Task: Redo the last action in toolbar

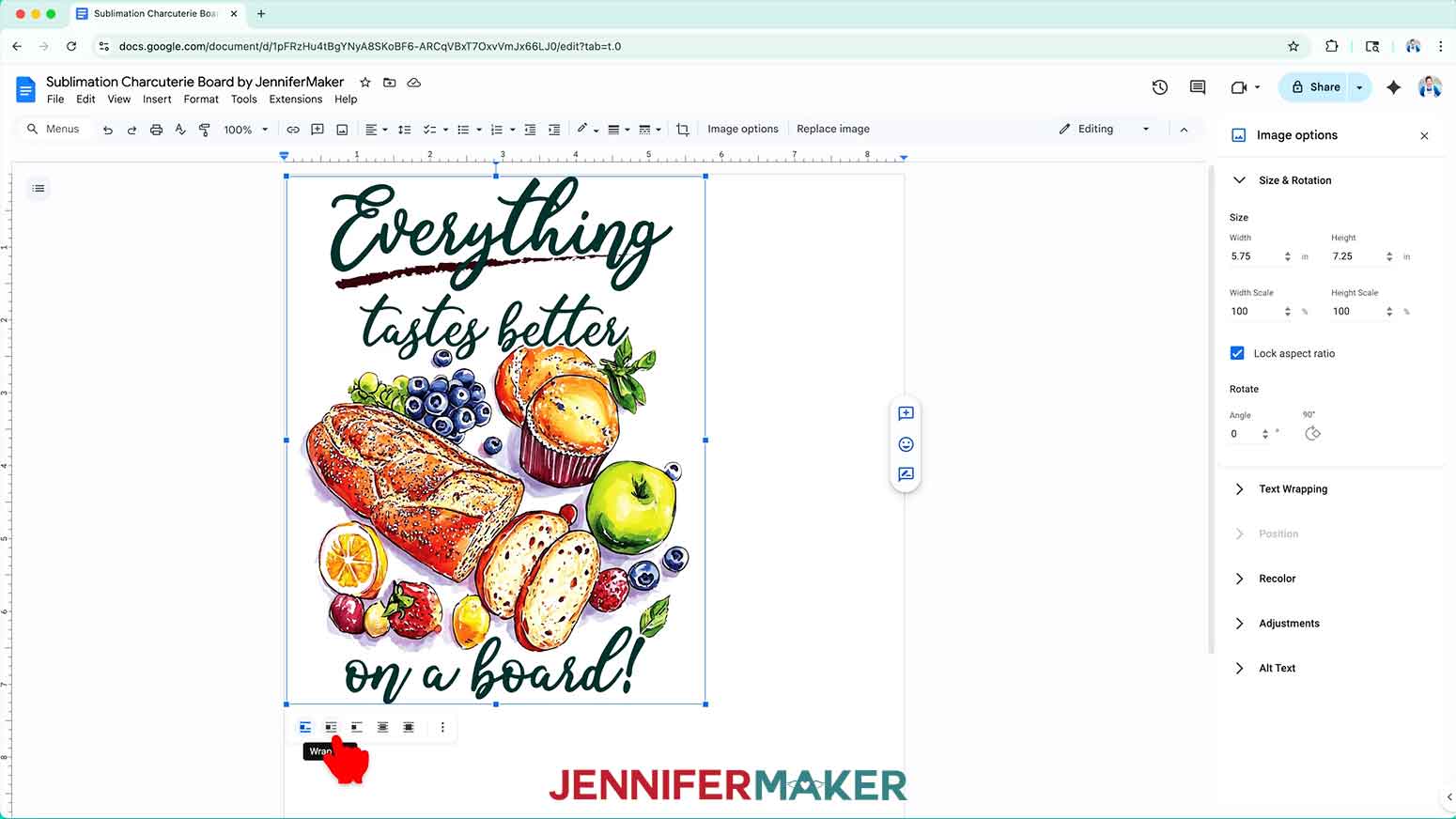Action: pos(132,130)
